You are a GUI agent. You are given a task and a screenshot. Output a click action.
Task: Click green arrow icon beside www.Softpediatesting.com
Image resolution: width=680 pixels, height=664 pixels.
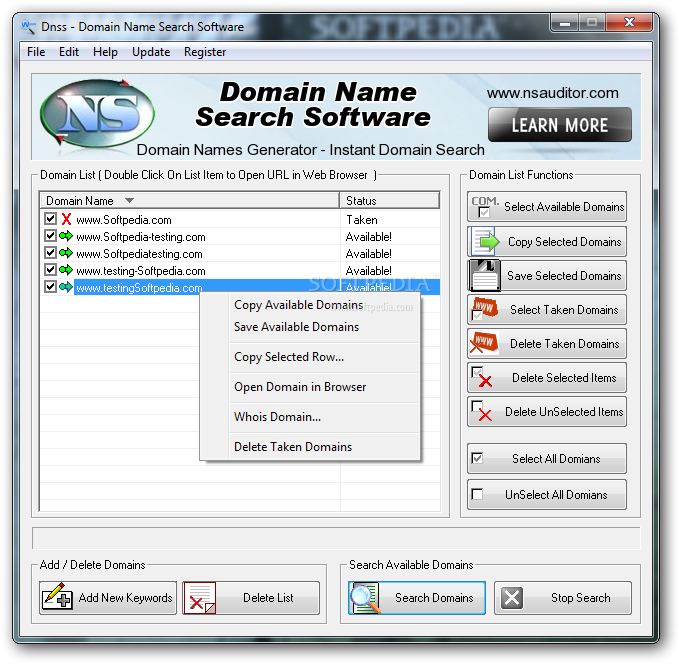click(66, 253)
